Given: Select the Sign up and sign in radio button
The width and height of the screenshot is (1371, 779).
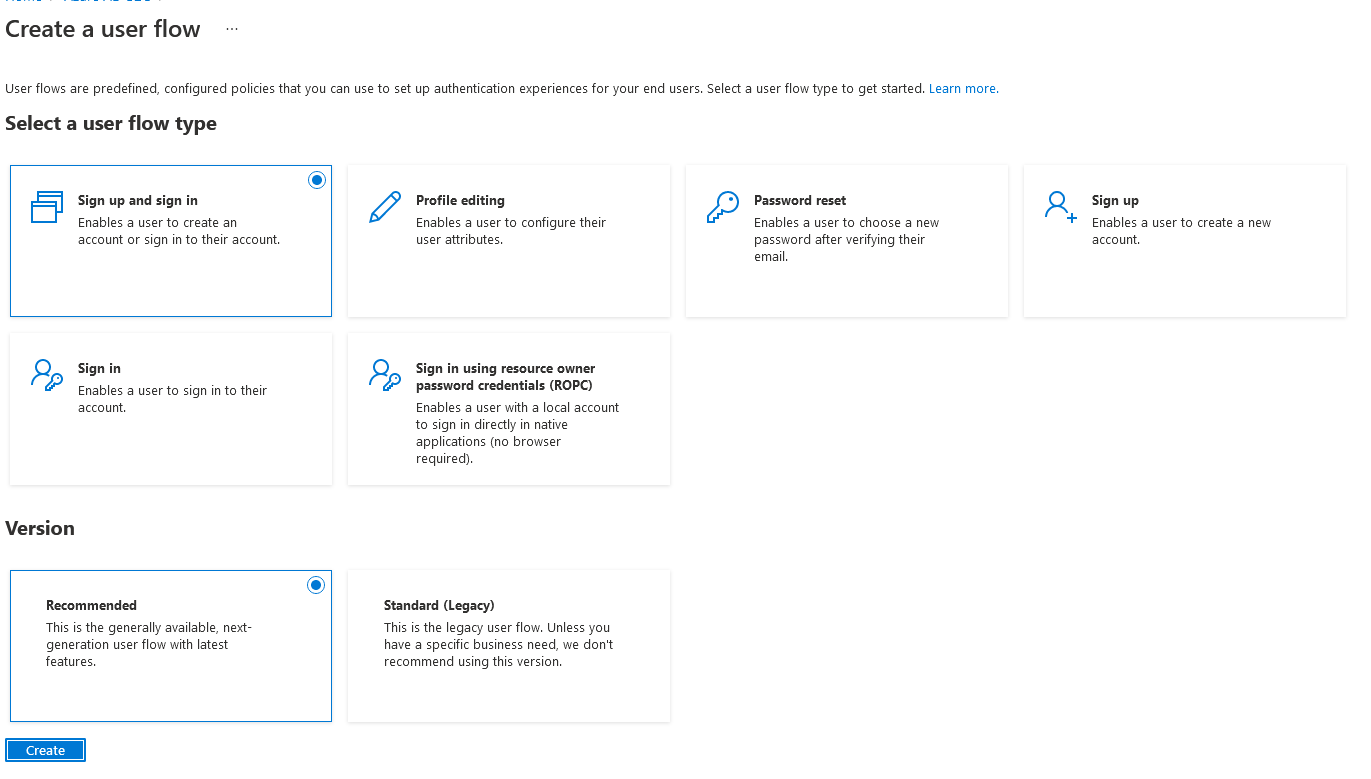Looking at the screenshot, I should [x=317, y=180].
